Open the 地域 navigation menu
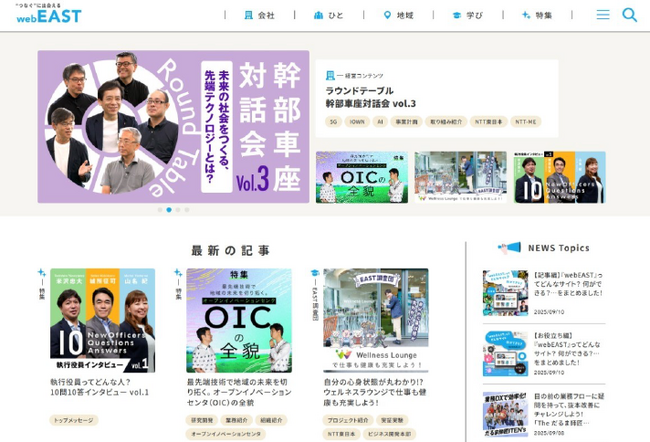Screen dimensions: 650x442 [398, 15]
